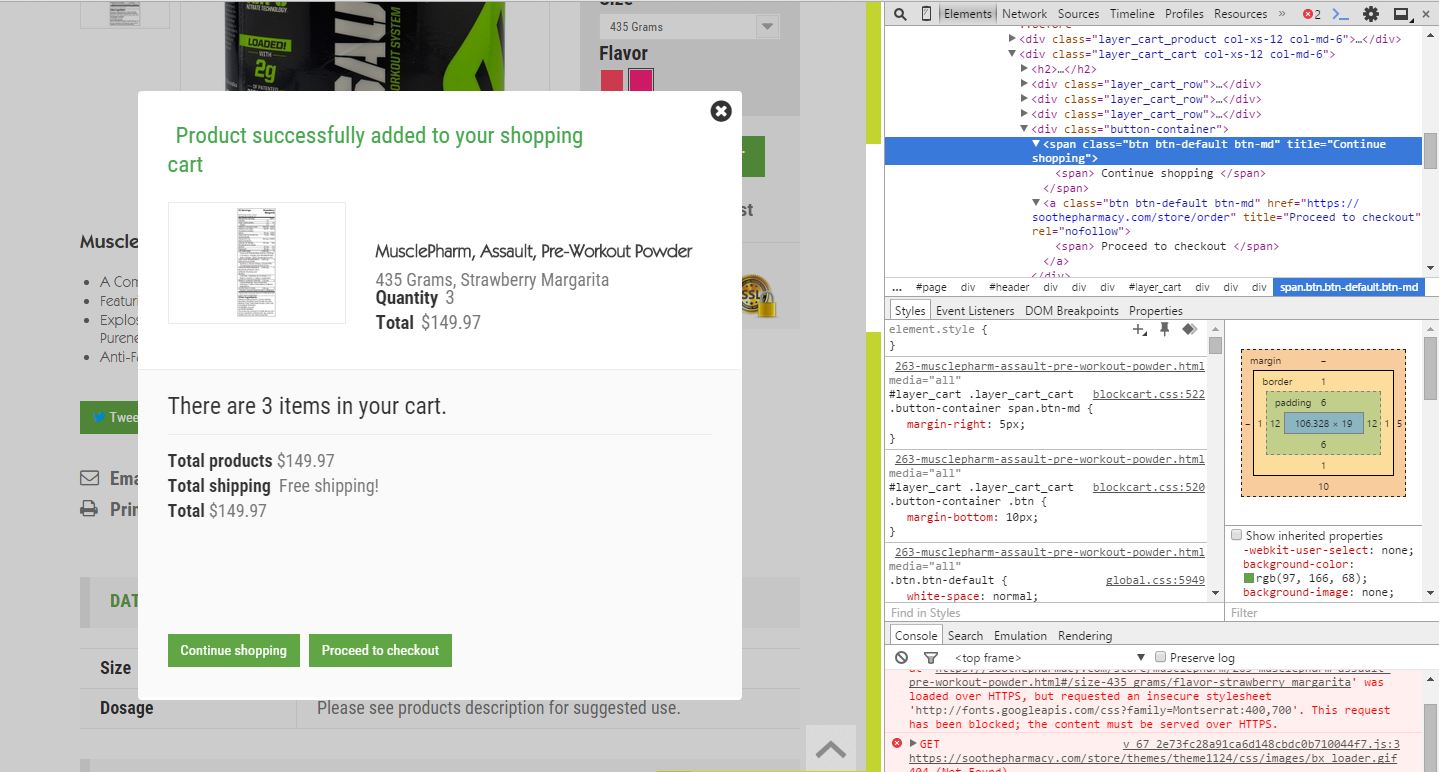Add new style rule plus icon
Image resolution: width=1439 pixels, height=772 pixels.
pos(1140,329)
